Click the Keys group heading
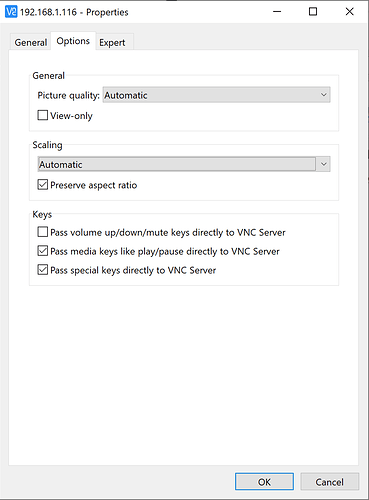This screenshot has width=369, height=500. pos(42,214)
